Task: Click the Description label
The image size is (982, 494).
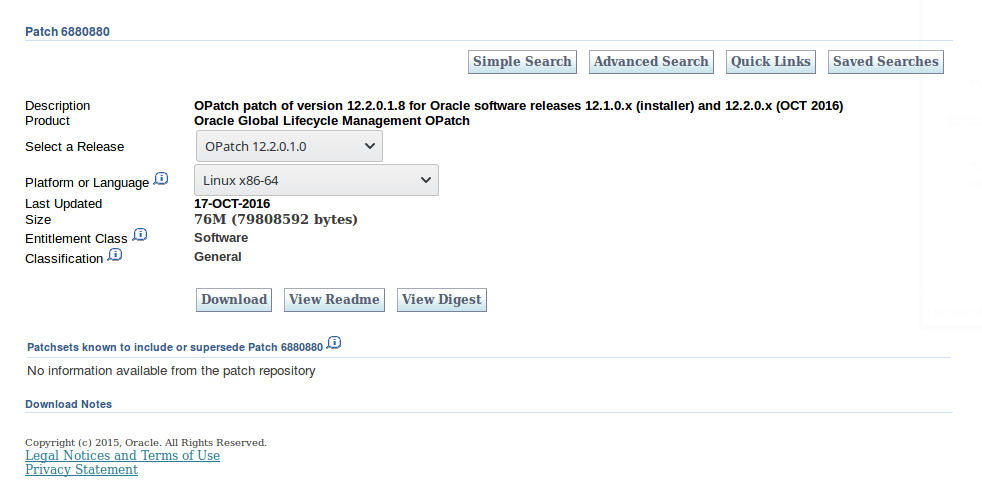Action: tap(58, 106)
